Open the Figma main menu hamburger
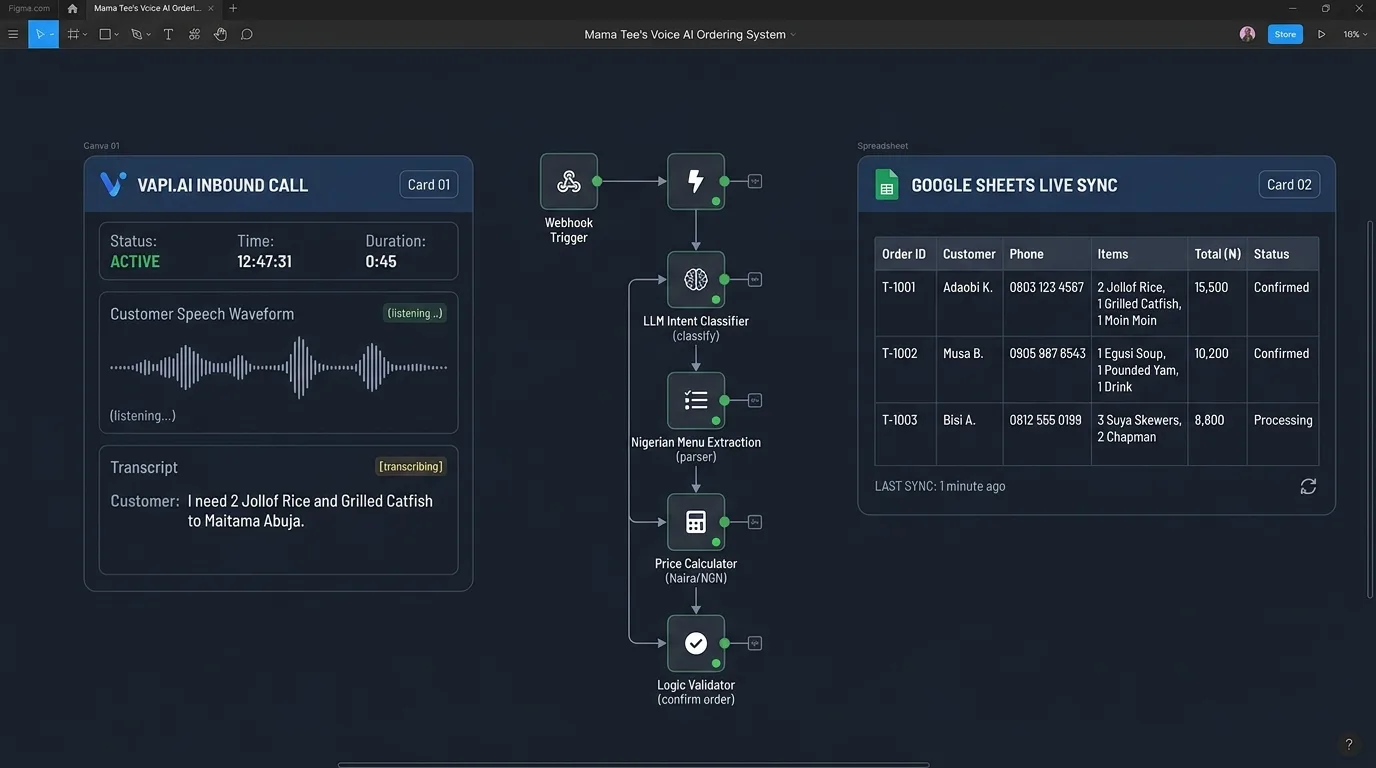Image resolution: width=1376 pixels, height=768 pixels. 13,34
